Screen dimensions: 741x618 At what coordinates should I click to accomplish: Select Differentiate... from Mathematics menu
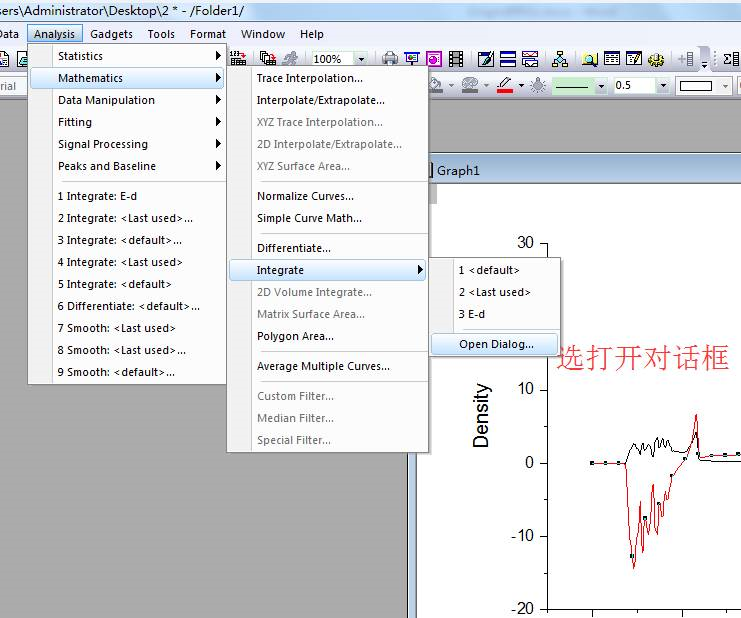pos(293,248)
